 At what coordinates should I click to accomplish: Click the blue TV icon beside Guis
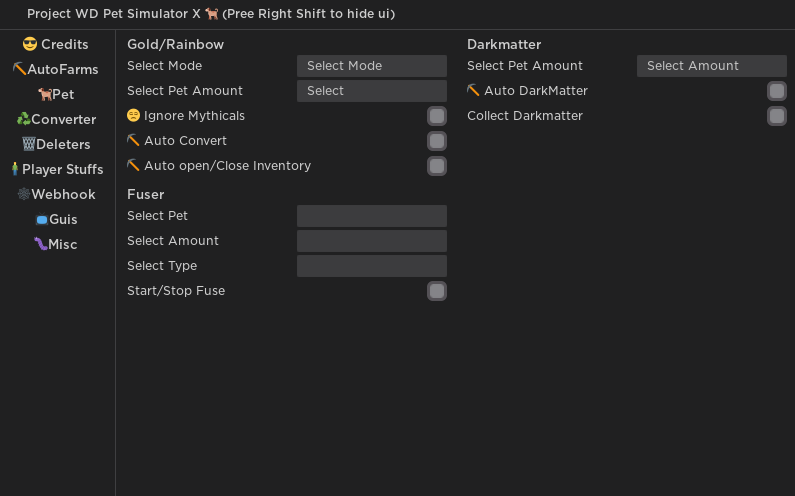click(x=42, y=219)
